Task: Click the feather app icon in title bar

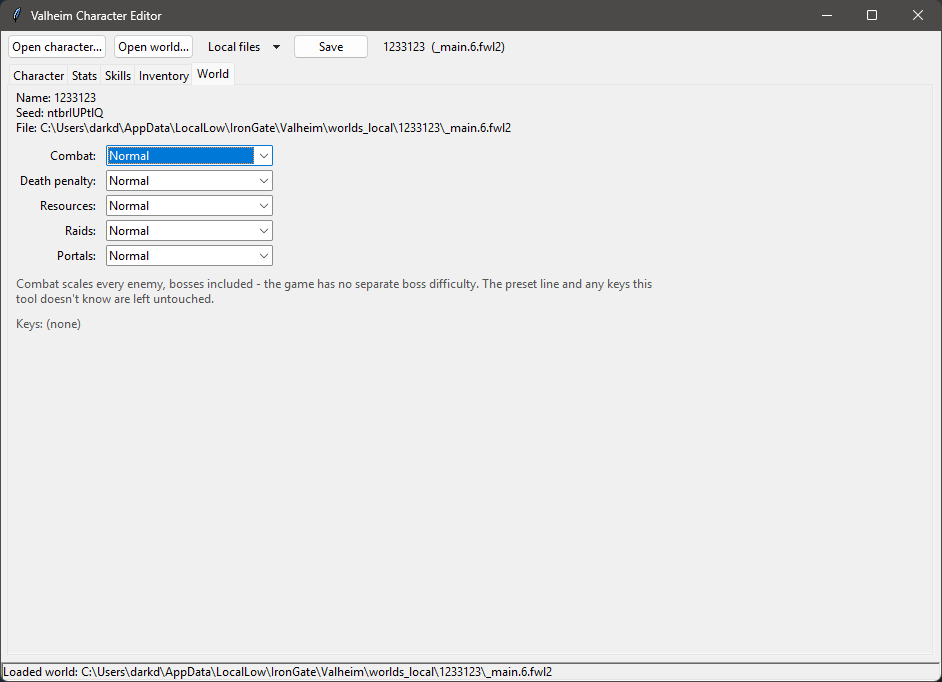Action: [16, 15]
